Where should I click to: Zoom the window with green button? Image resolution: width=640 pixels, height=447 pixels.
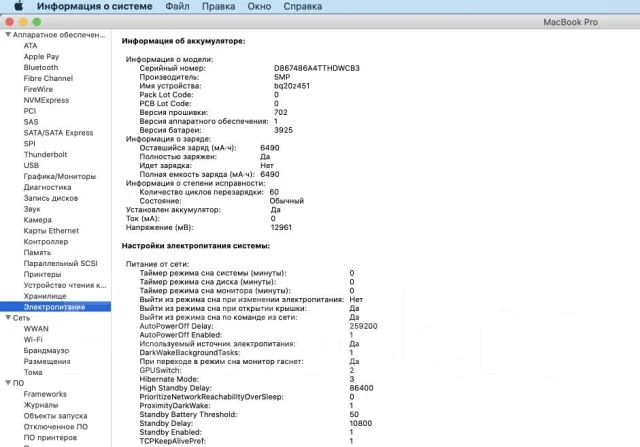click(37, 22)
